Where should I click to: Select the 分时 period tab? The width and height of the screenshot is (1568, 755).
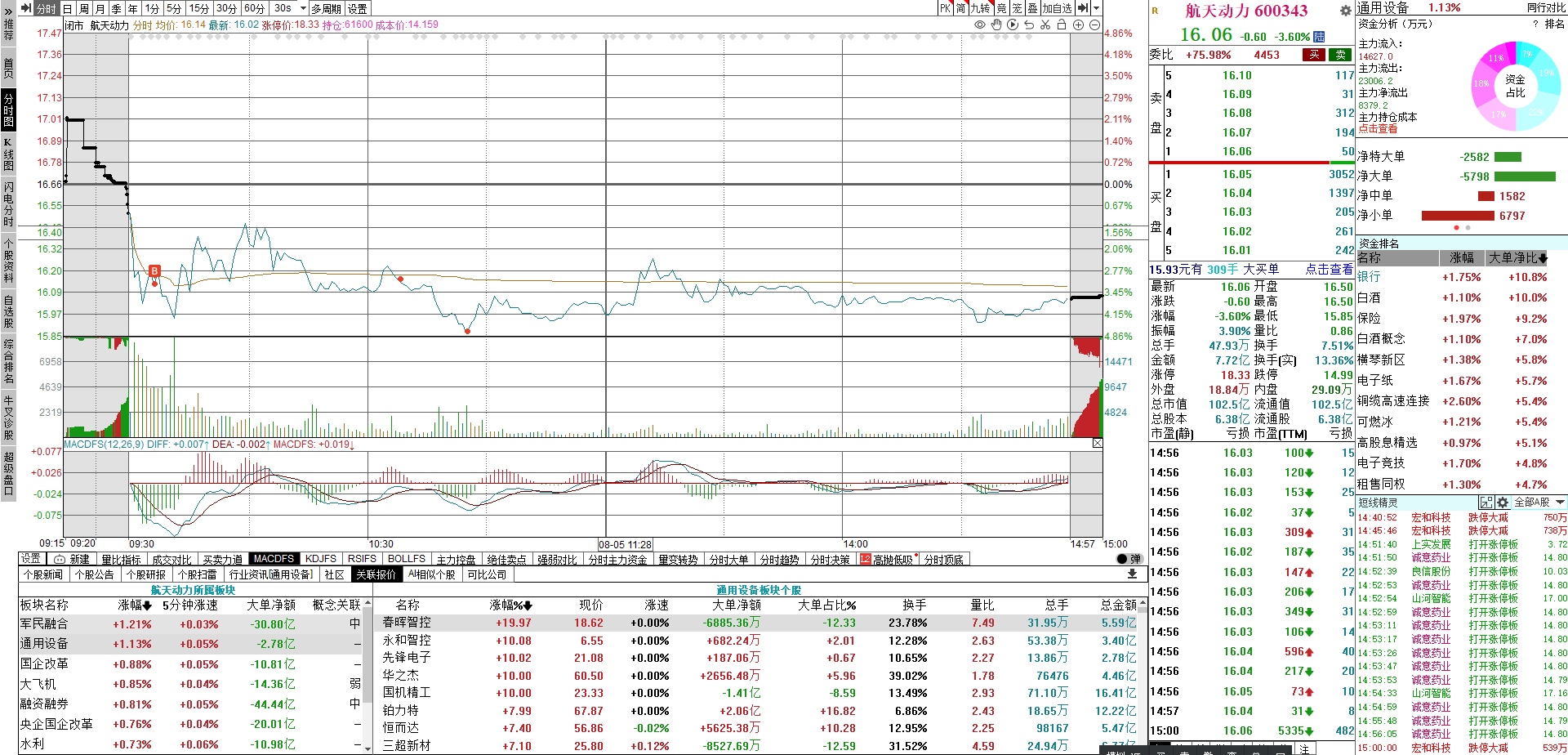click(x=47, y=8)
